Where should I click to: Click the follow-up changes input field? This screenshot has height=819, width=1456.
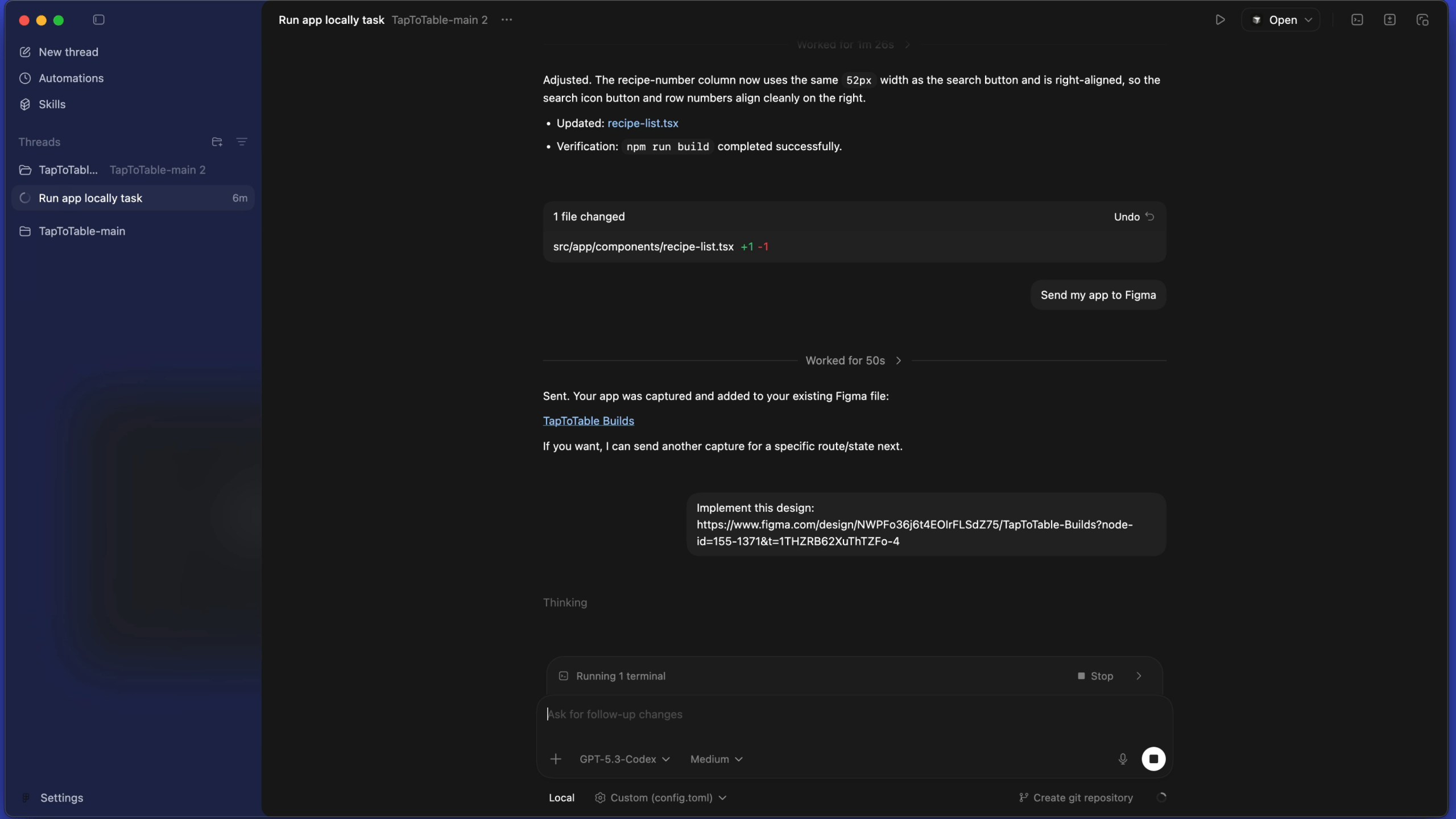pyautogui.click(x=853, y=714)
